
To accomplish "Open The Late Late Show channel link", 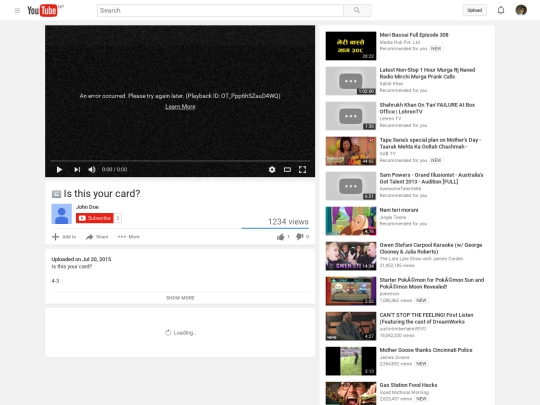I will (x=421, y=259).
